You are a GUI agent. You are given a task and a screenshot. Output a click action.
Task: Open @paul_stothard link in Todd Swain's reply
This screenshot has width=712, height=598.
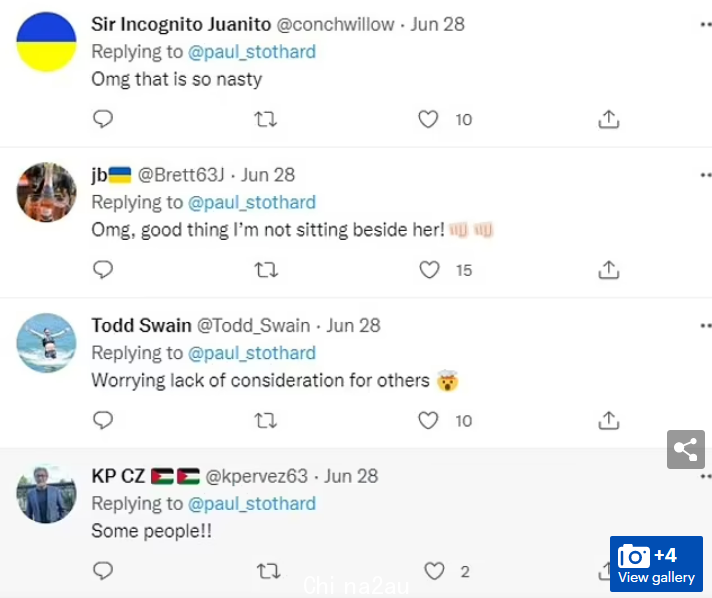pyautogui.click(x=252, y=353)
